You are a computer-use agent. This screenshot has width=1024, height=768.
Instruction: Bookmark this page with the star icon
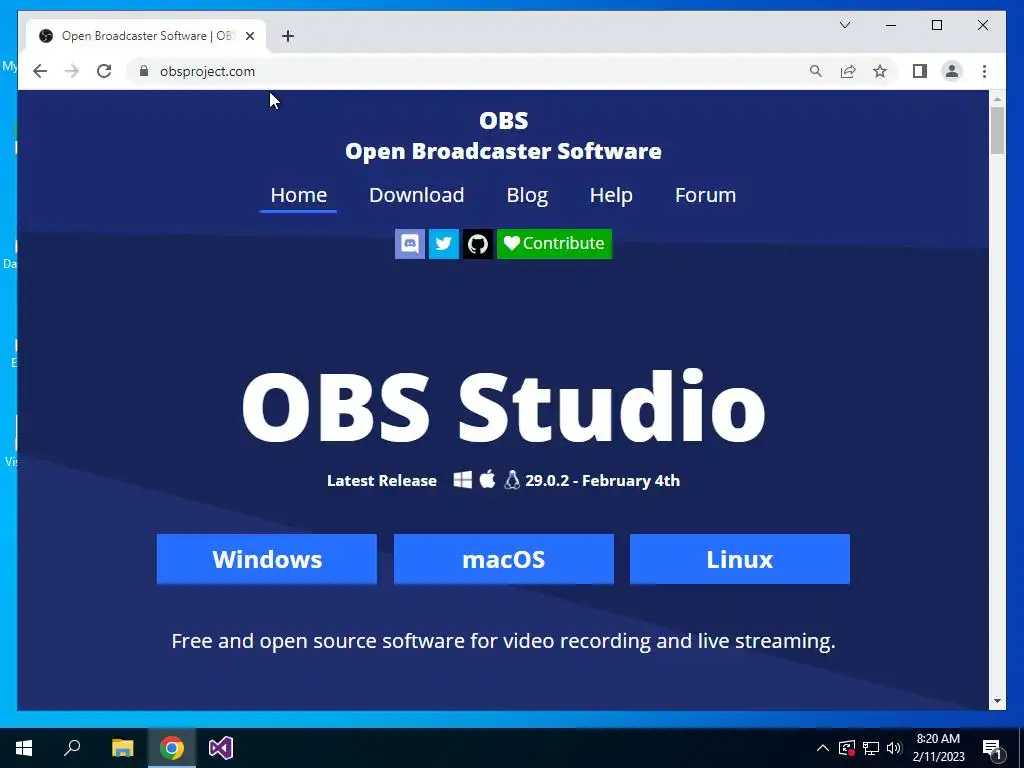(880, 71)
